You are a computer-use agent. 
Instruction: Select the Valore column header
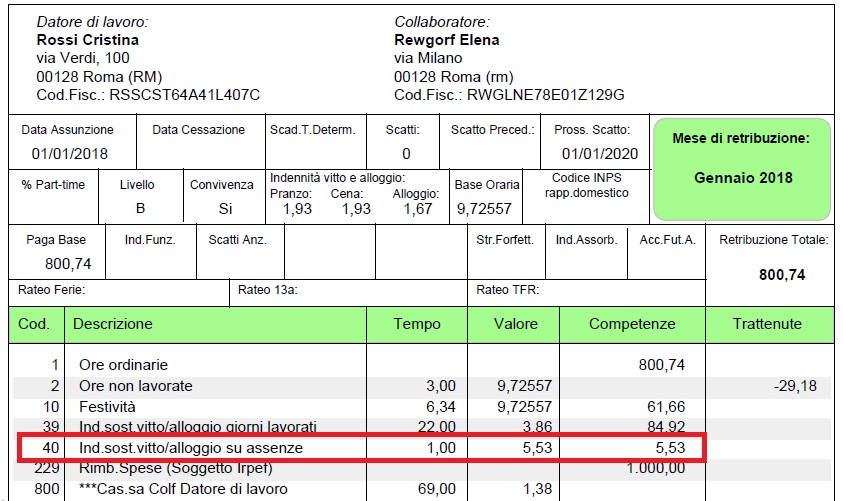(x=516, y=324)
